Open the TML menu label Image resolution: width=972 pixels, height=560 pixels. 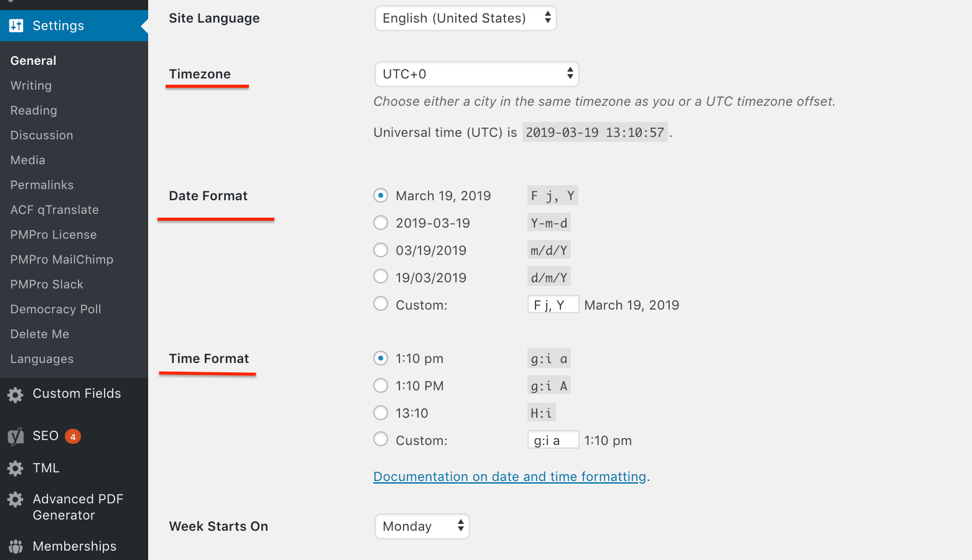46,468
